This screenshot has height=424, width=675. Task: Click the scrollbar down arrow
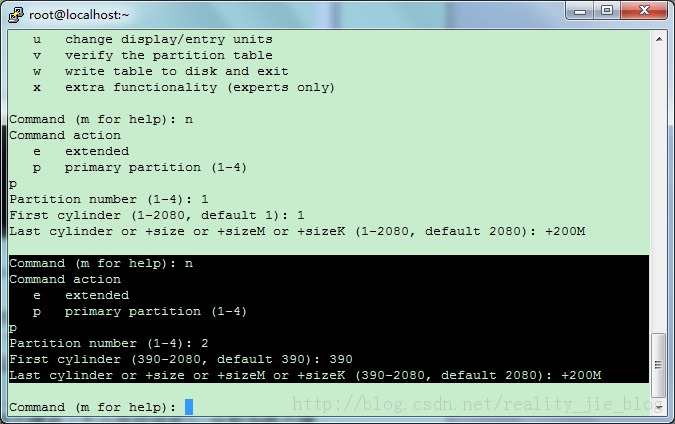click(659, 406)
